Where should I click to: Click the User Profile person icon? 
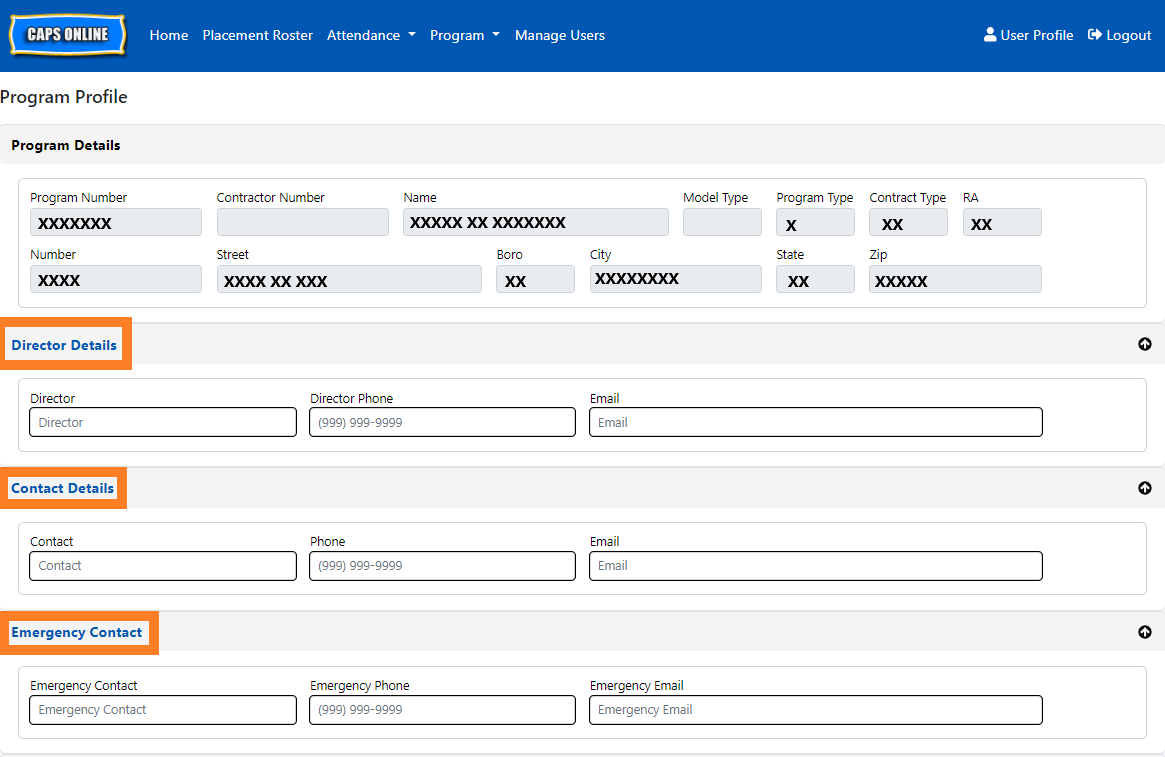click(x=990, y=35)
